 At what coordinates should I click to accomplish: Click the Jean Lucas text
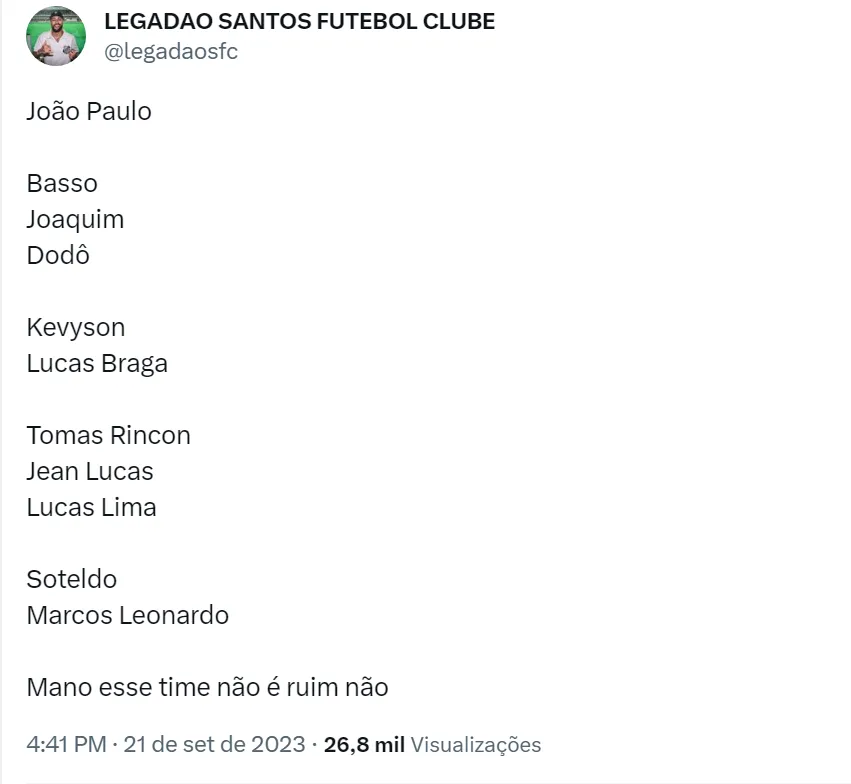pos(90,471)
